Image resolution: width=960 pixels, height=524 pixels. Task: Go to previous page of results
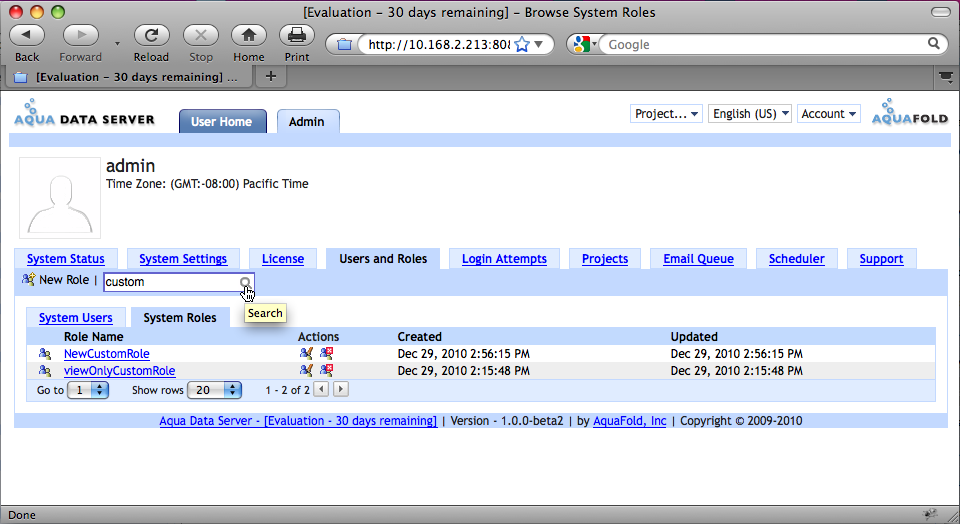tap(321, 389)
